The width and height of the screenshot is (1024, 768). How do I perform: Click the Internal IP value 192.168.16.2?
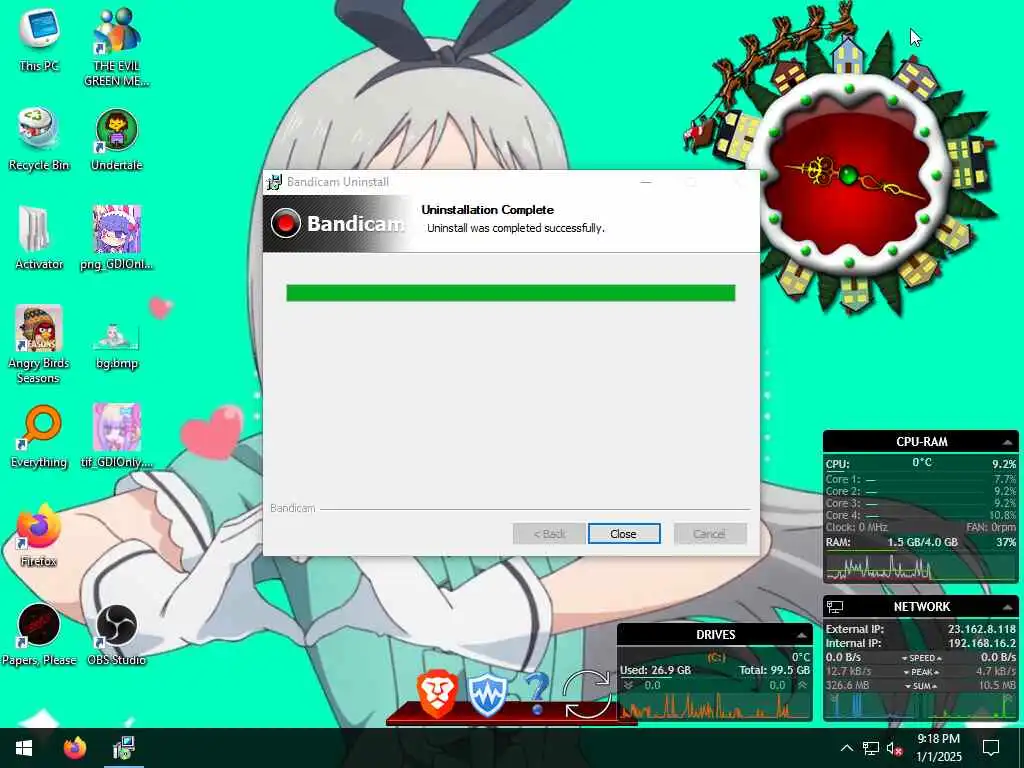tap(982, 643)
